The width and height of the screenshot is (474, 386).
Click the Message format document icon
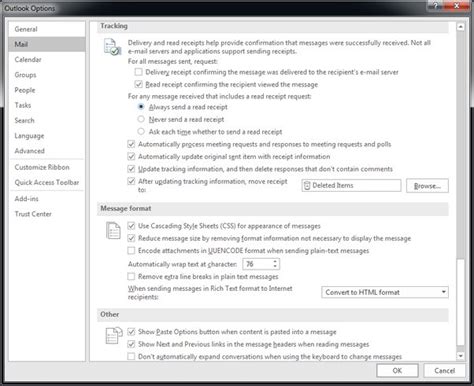coord(113,230)
